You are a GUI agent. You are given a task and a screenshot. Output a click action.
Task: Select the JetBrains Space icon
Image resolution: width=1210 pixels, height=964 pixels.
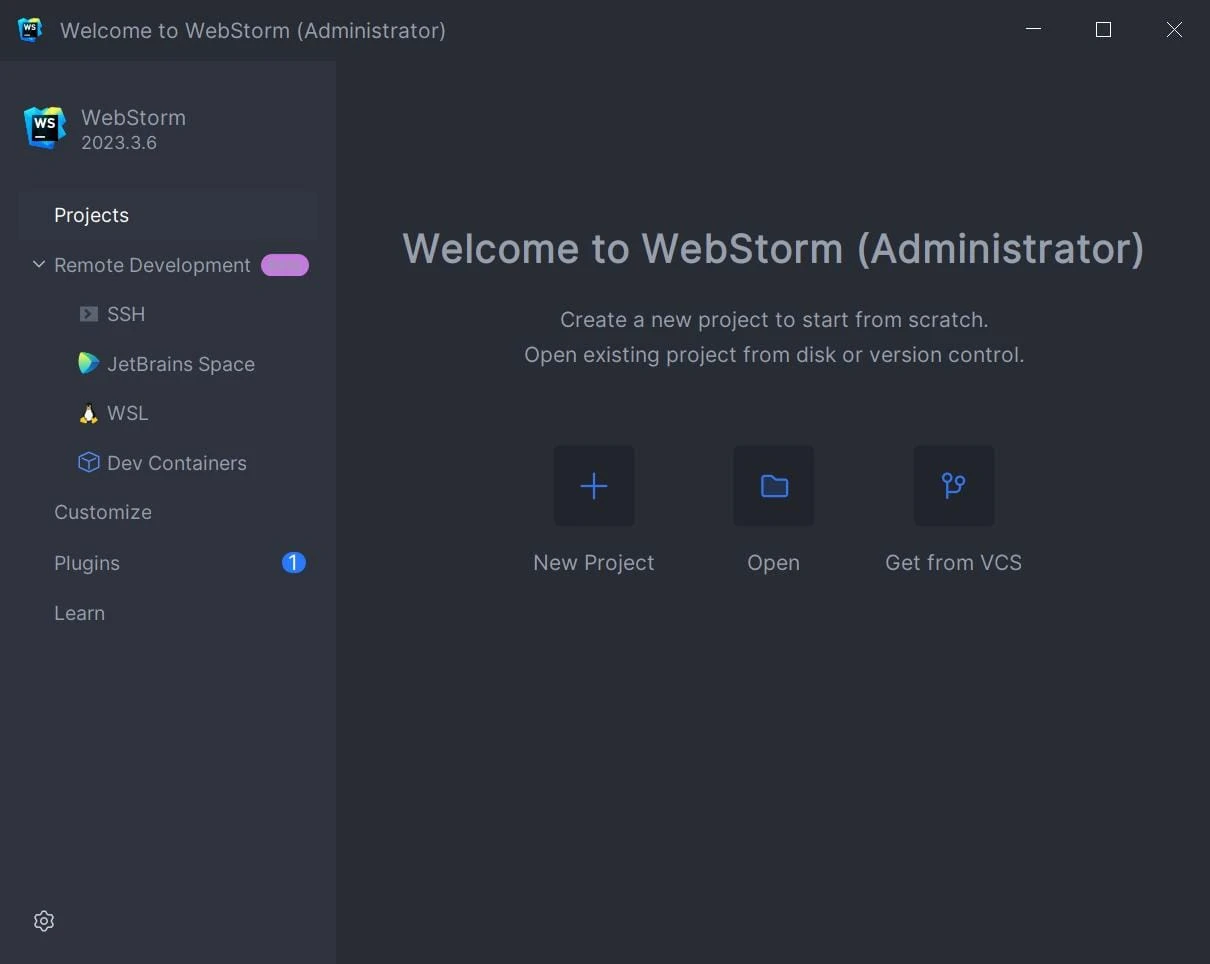pyautogui.click(x=88, y=363)
